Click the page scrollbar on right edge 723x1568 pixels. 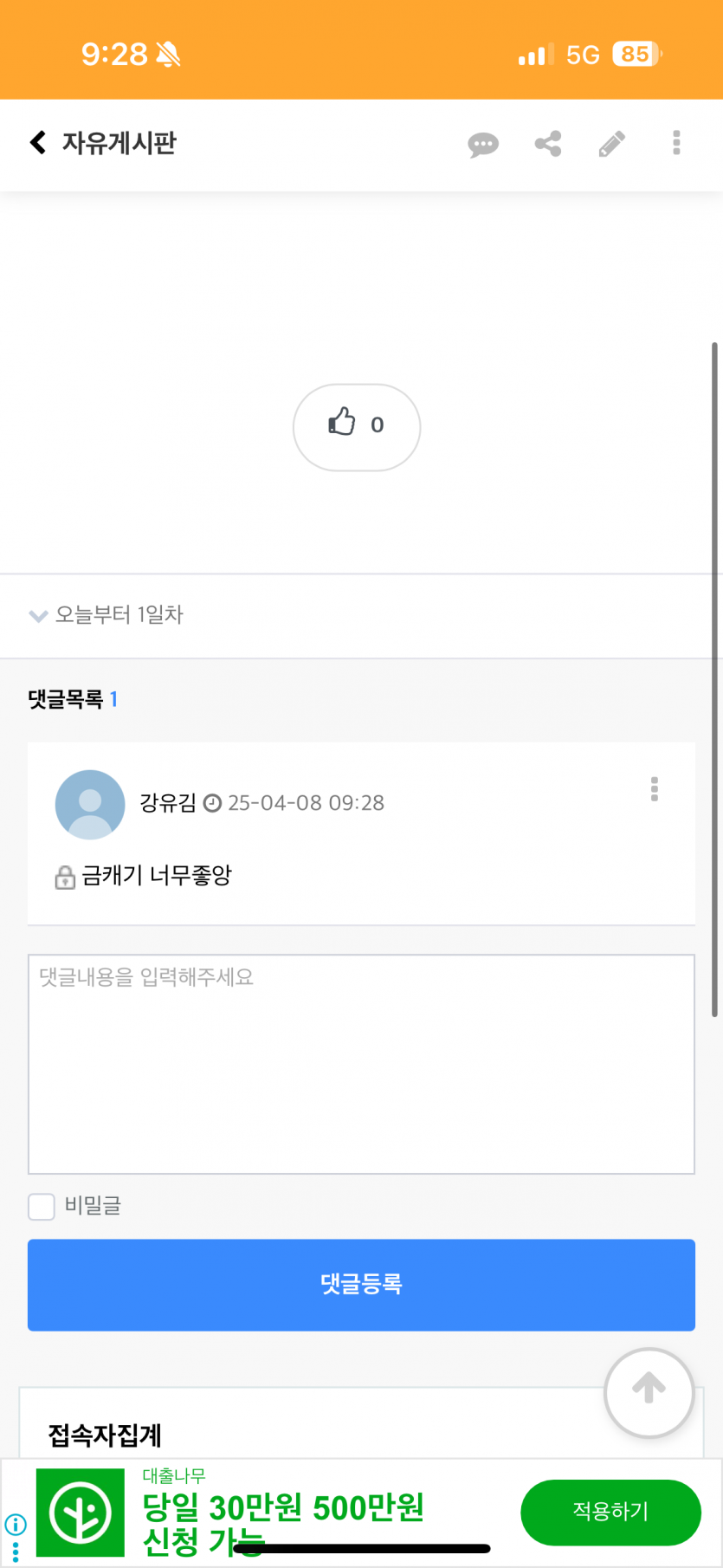point(714,680)
